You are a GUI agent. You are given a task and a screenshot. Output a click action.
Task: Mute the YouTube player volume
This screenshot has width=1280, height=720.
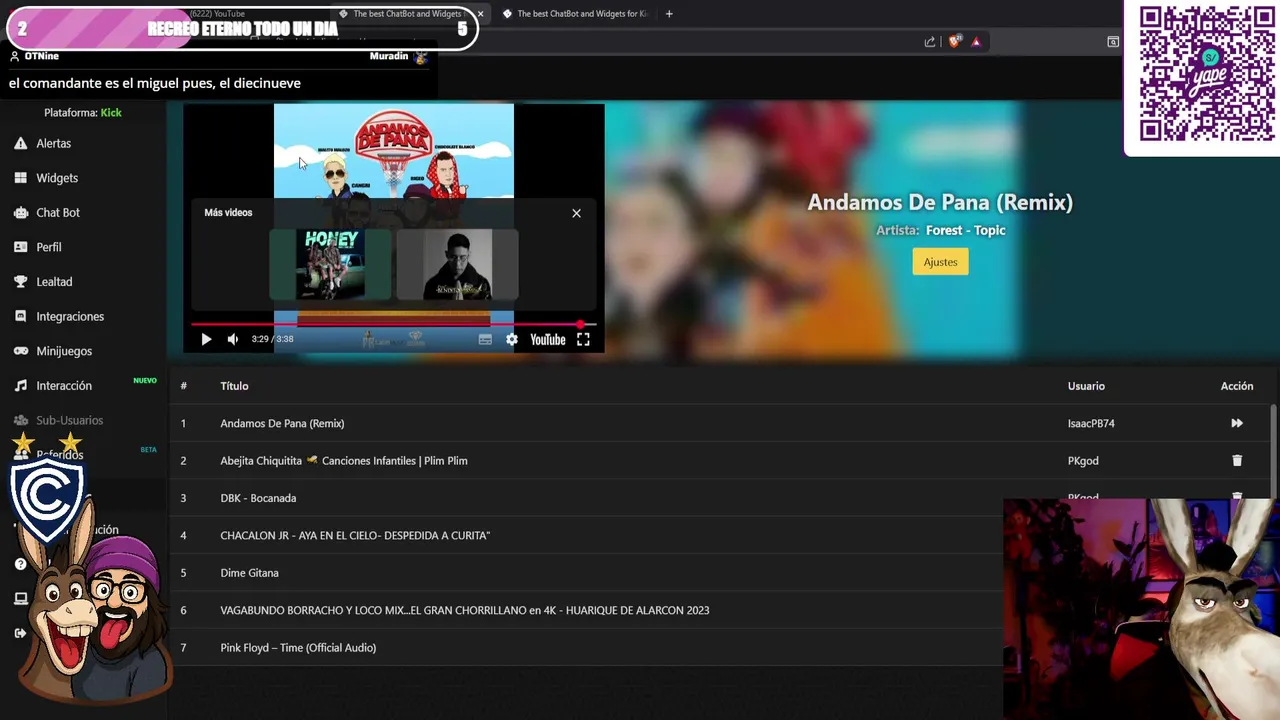pos(233,339)
